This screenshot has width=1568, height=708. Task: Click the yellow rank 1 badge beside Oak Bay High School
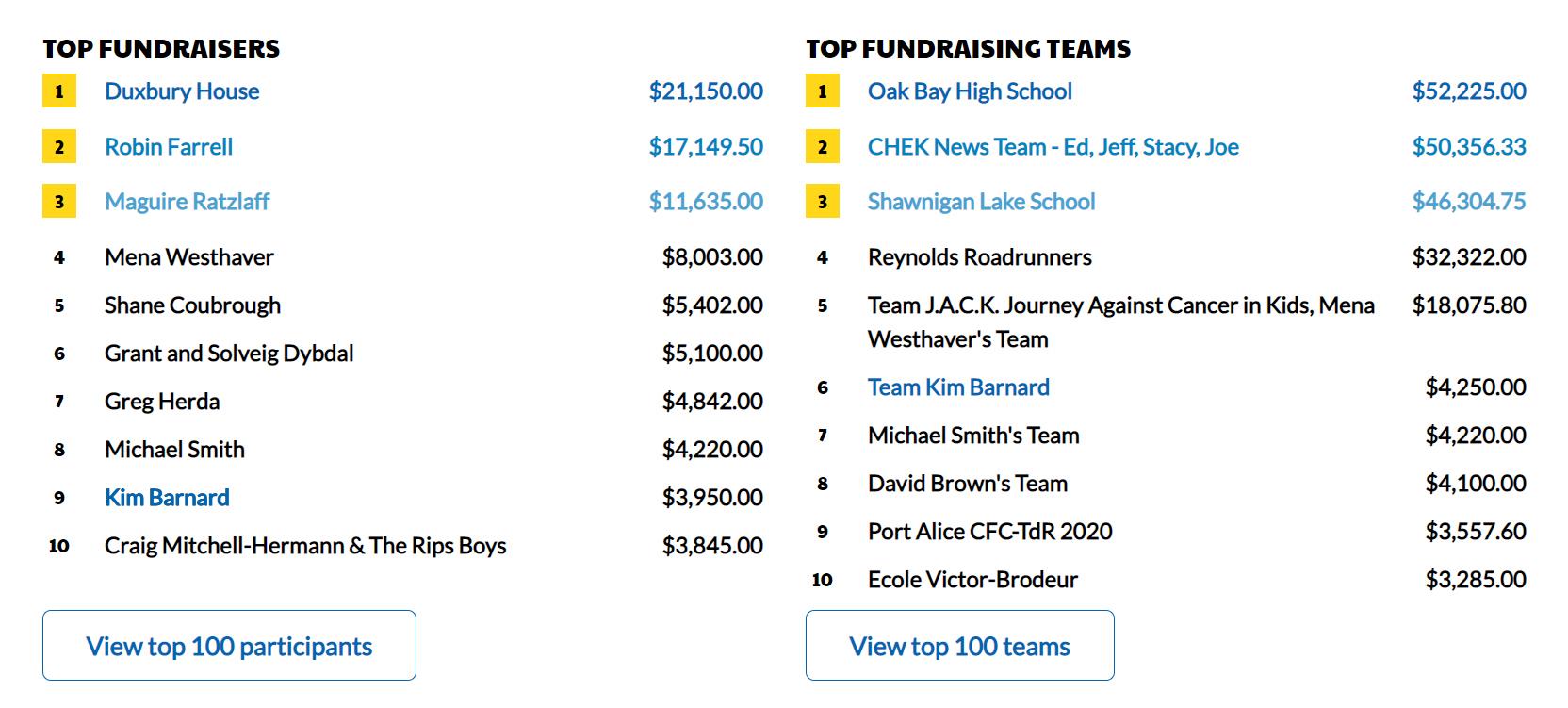coord(823,91)
